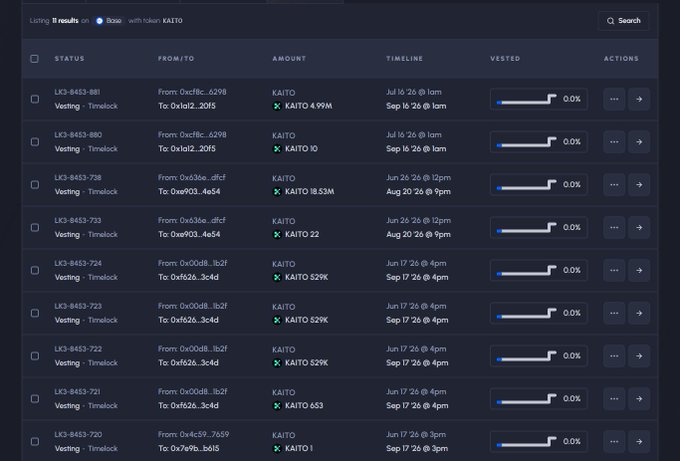Check the box for LK3-8453-881

[35, 99]
